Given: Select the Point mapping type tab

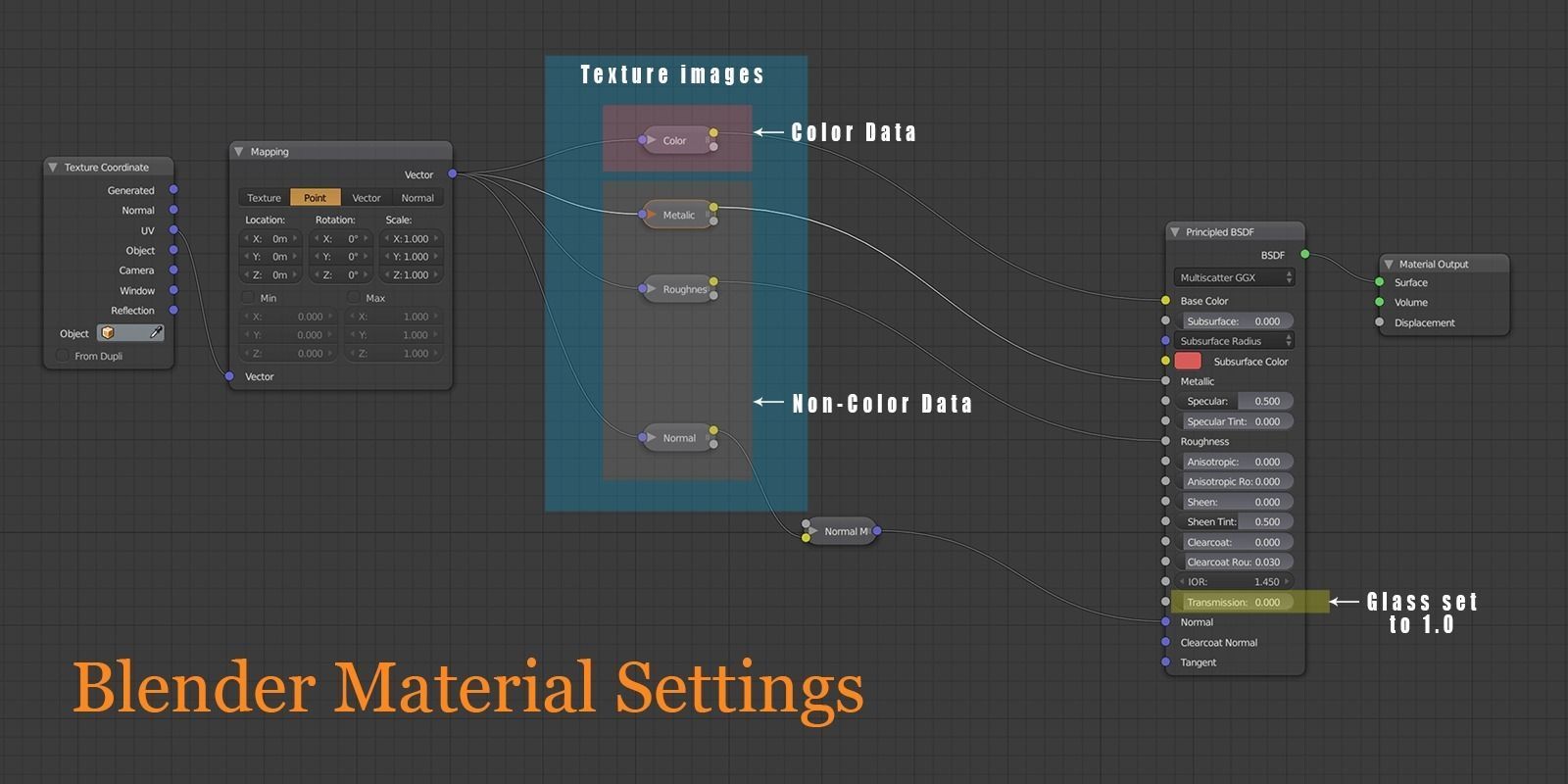Looking at the screenshot, I should (316, 198).
